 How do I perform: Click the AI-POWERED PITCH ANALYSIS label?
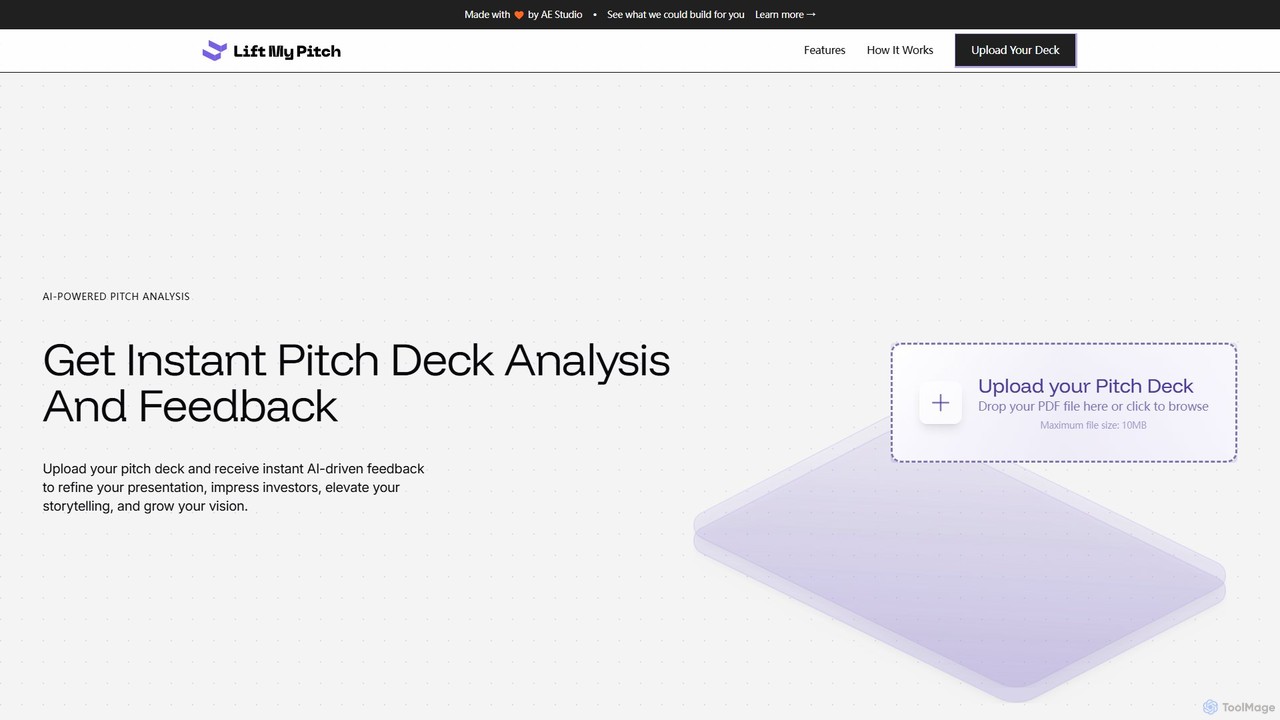coord(116,296)
